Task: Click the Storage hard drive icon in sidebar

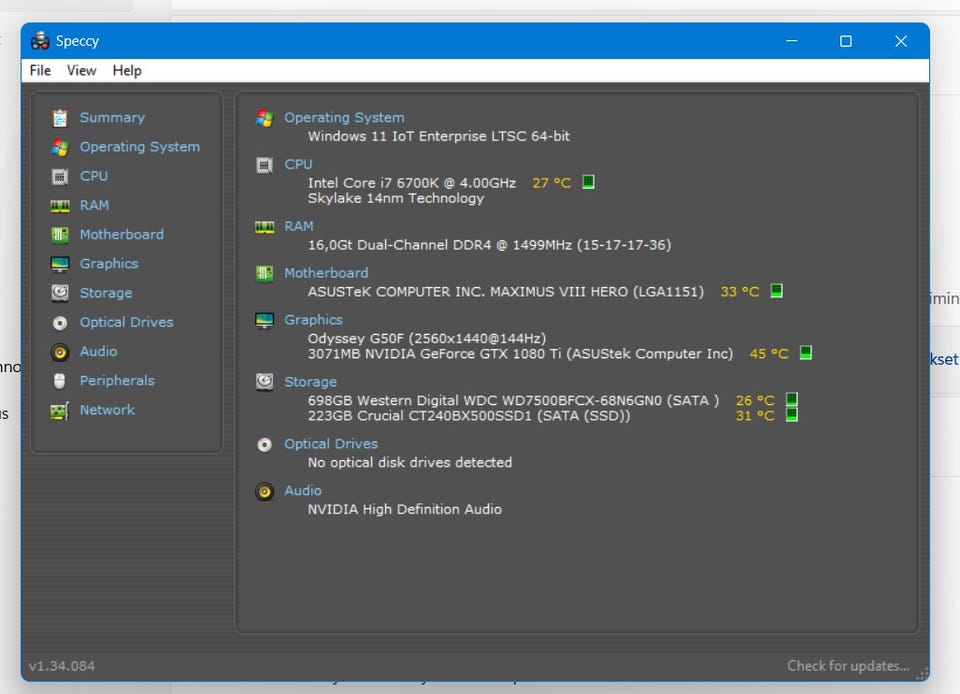Action: [59, 293]
